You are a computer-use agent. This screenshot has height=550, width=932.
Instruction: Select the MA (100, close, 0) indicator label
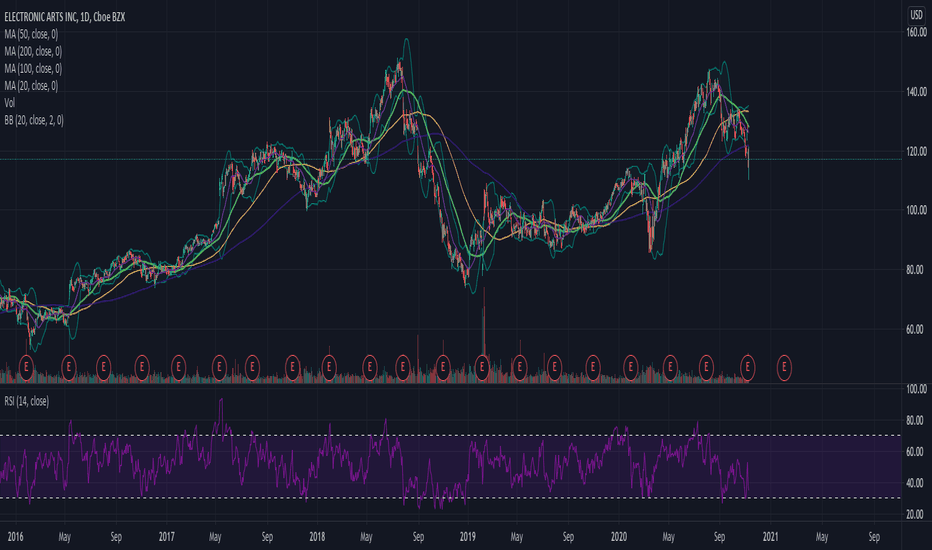tap(33, 69)
